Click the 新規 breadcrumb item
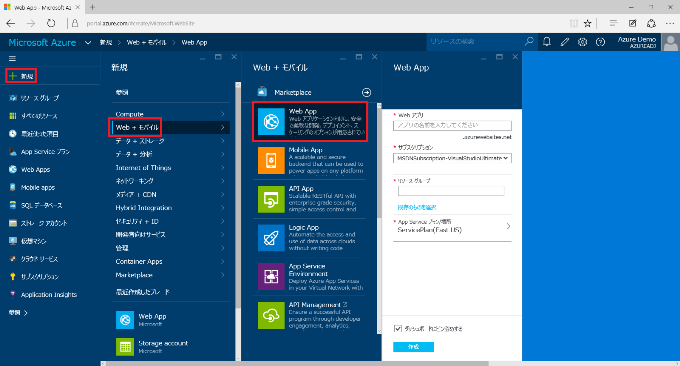Image resolution: width=680 pixels, height=366 pixels. (106, 42)
